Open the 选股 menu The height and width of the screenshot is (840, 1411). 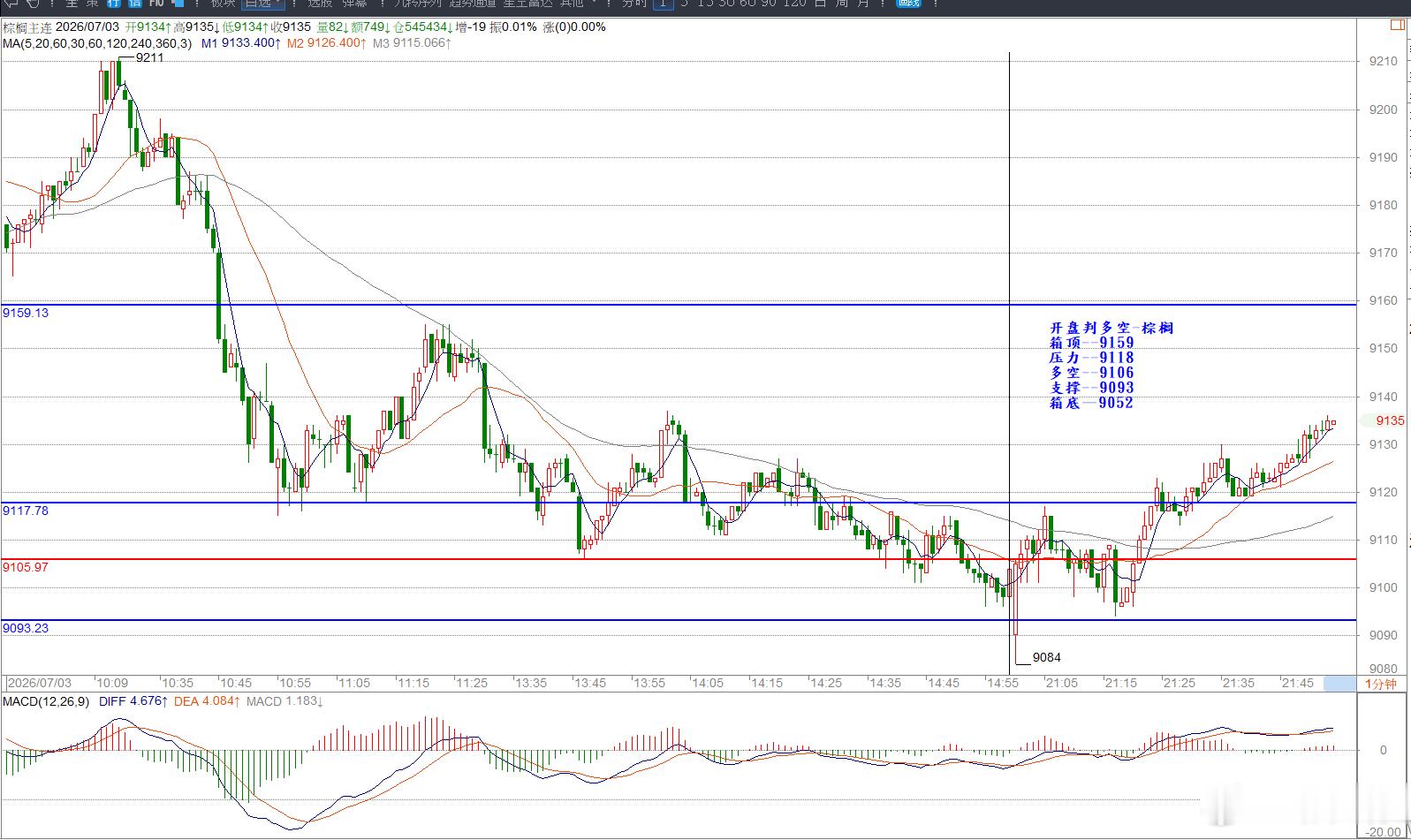[319, 4]
